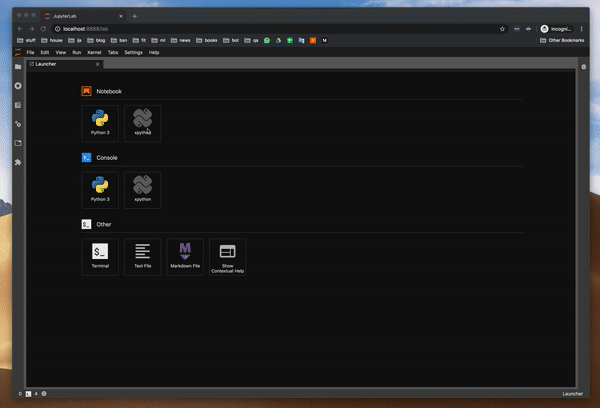Bookmark this page with the star

502,29
